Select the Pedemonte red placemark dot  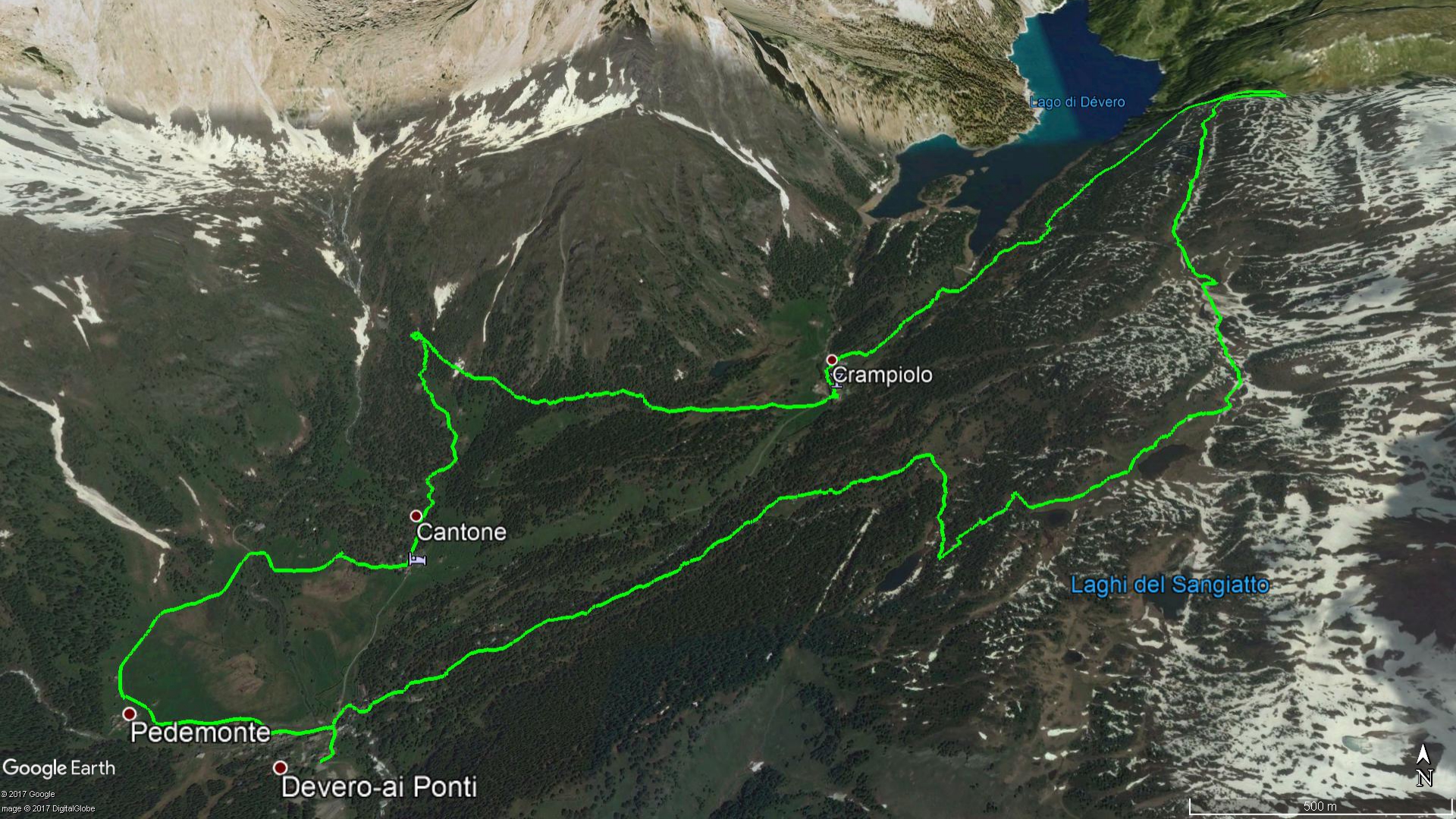pyautogui.click(x=130, y=714)
